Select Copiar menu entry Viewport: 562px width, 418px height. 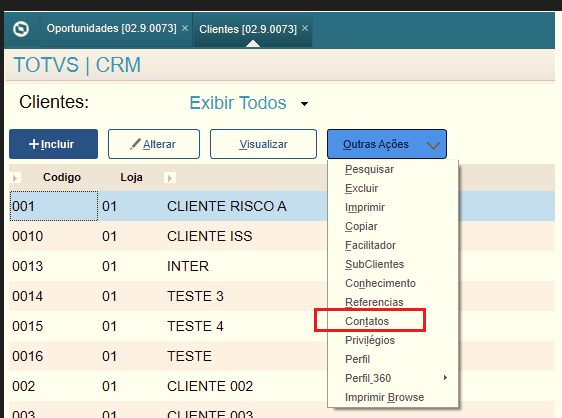coord(361,226)
